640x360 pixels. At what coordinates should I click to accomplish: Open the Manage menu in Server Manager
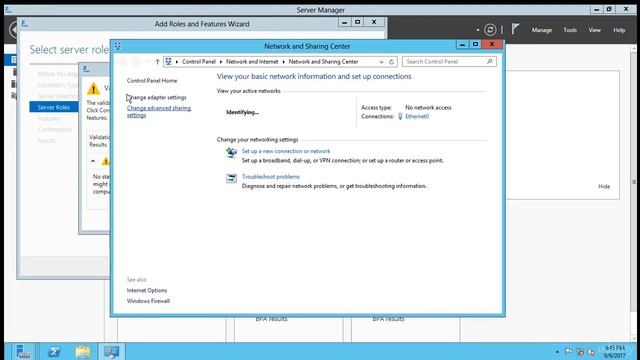click(542, 30)
